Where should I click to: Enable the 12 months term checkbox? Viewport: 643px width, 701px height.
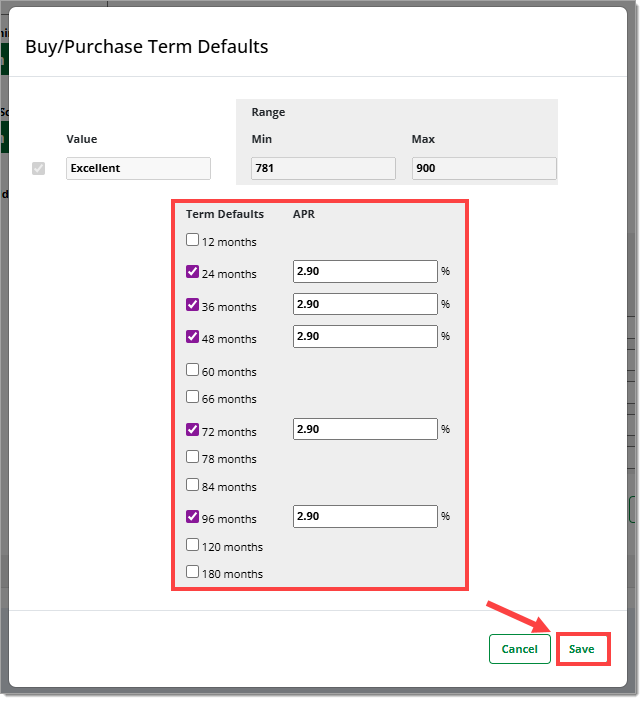click(192, 240)
